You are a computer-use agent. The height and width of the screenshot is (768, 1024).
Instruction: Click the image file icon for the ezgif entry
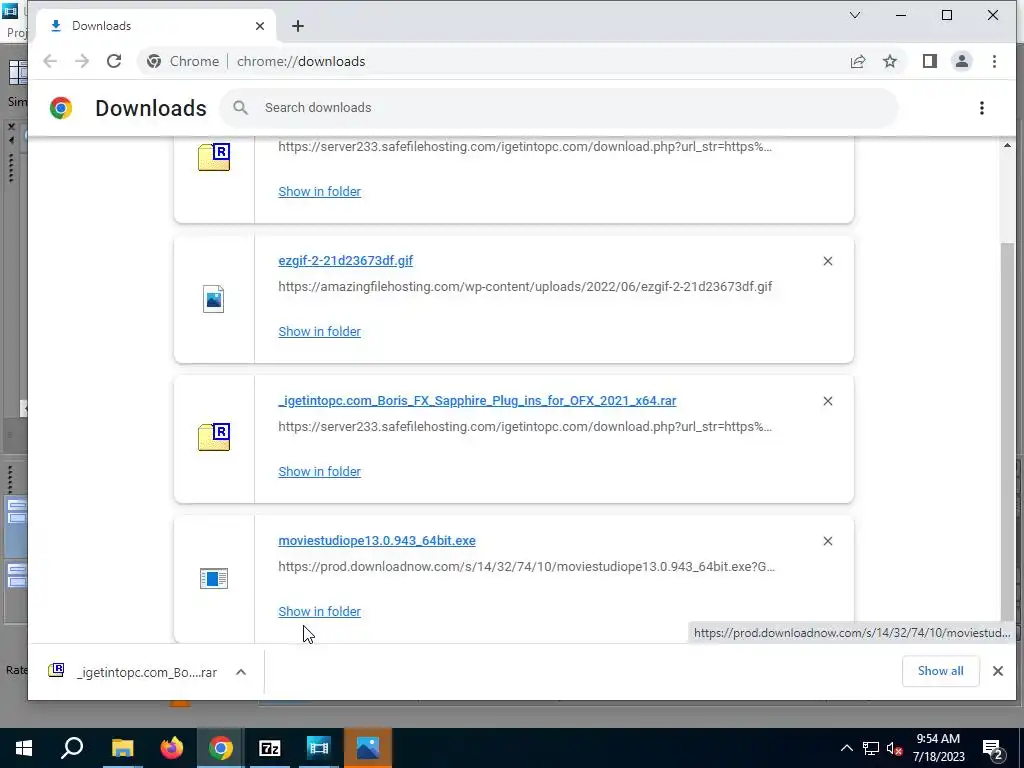coord(214,299)
